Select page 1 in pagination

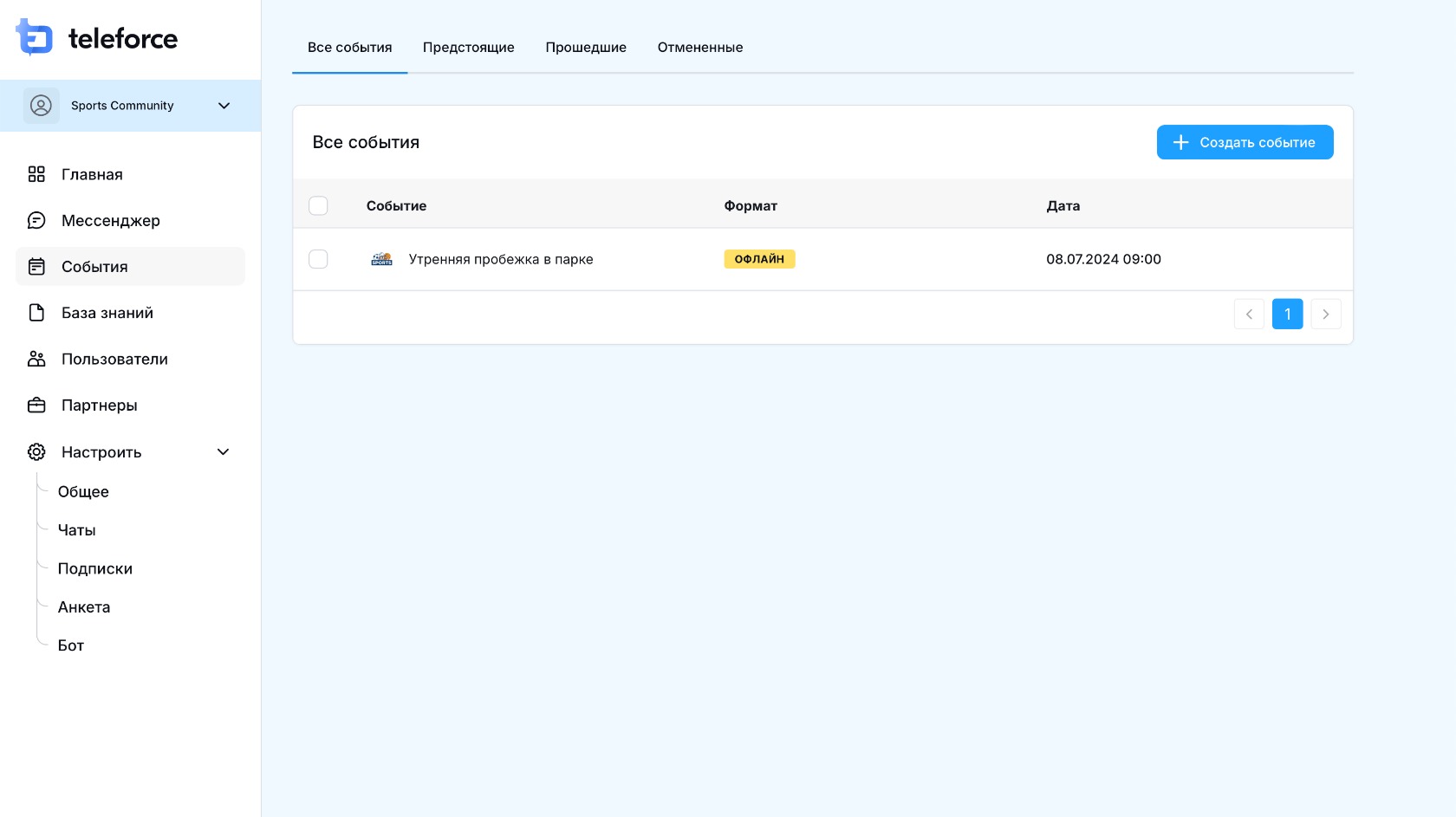tap(1288, 314)
